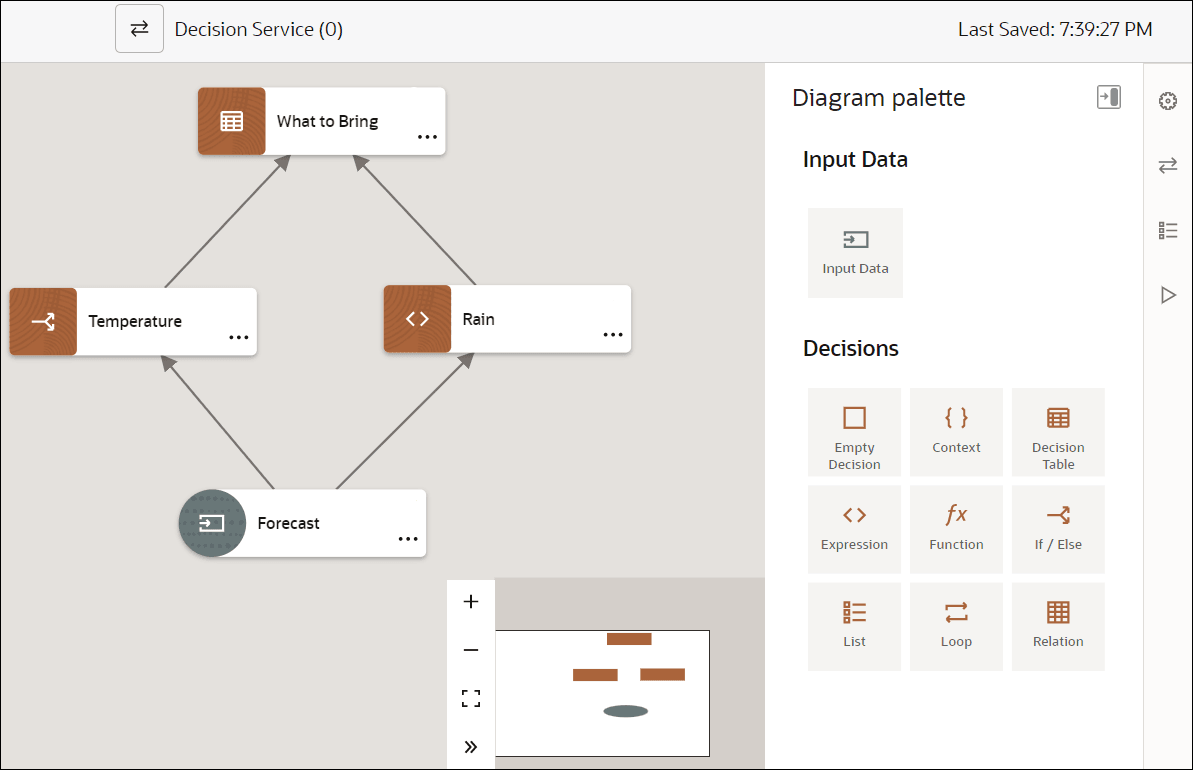Collapse the Diagram palette panel
Image resolution: width=1193 pixels, height=770 pixels.
click(x=1108, y=97)
